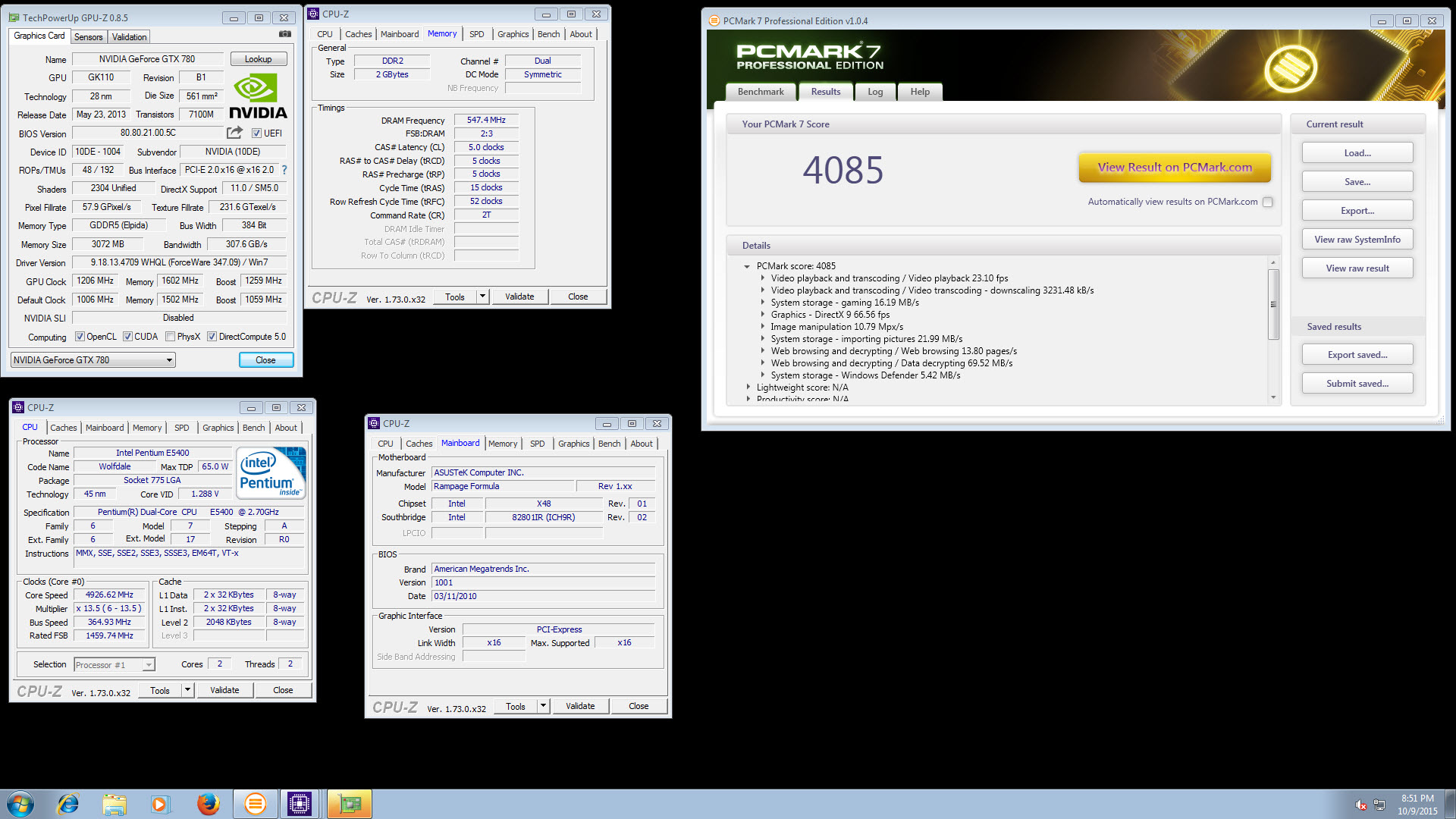Click Save... button in PCMark 7

[1357, 182]
